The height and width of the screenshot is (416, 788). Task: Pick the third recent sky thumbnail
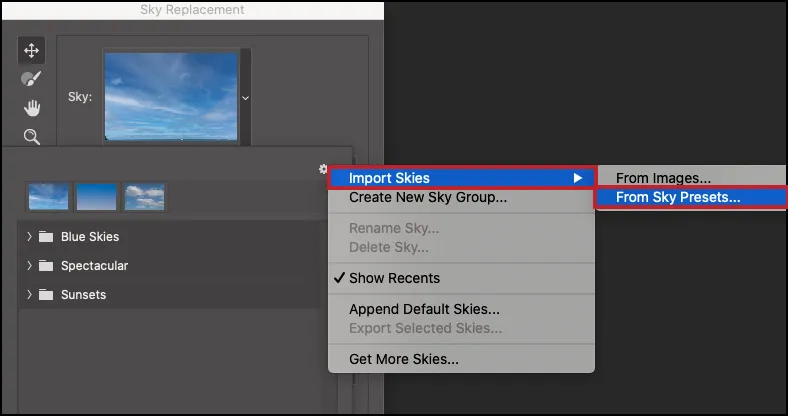[144, 196]
